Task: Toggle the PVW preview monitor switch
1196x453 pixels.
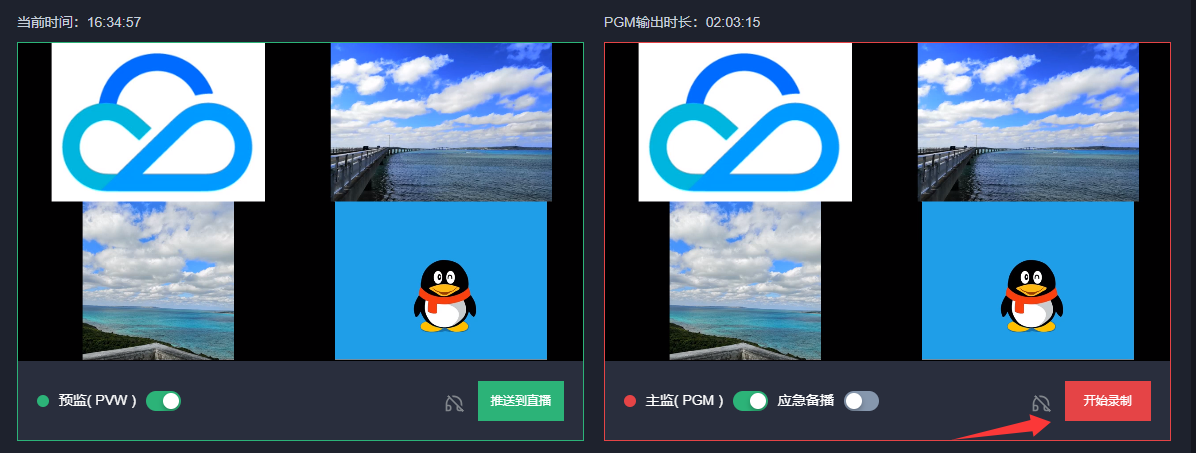Action: (x=163, y=400)
